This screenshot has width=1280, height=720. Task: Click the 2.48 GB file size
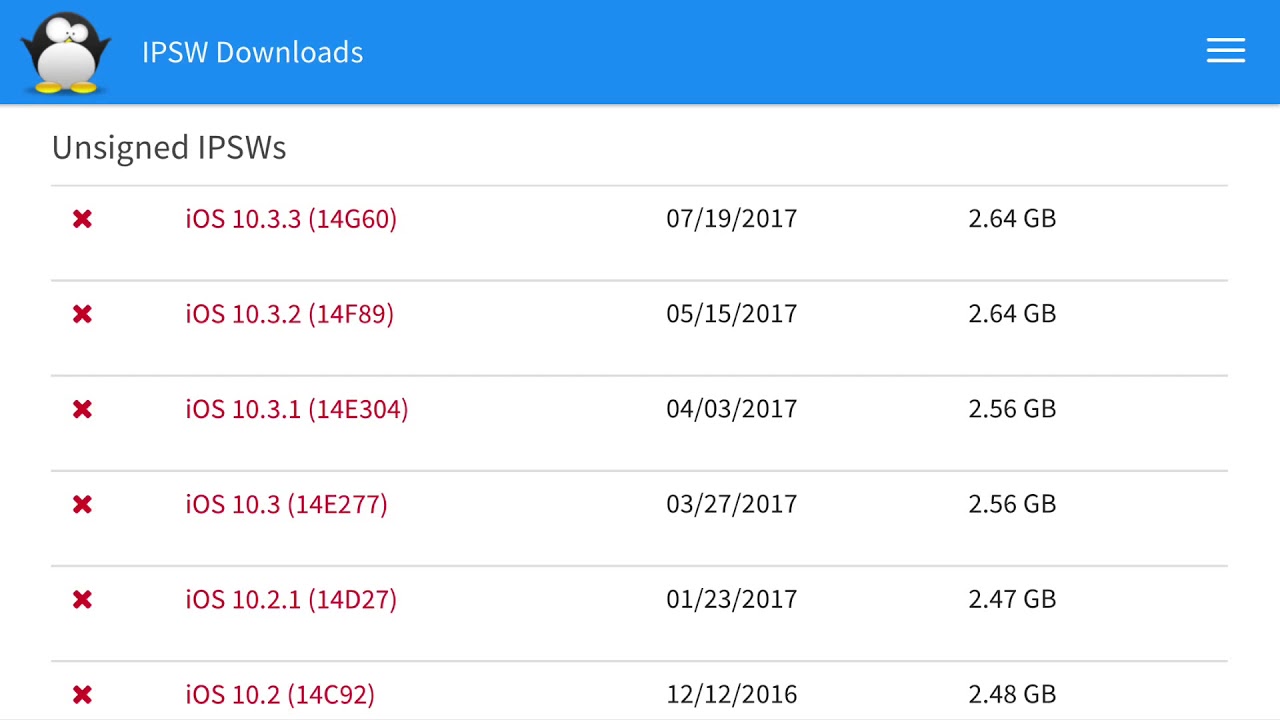point(1012,694)
